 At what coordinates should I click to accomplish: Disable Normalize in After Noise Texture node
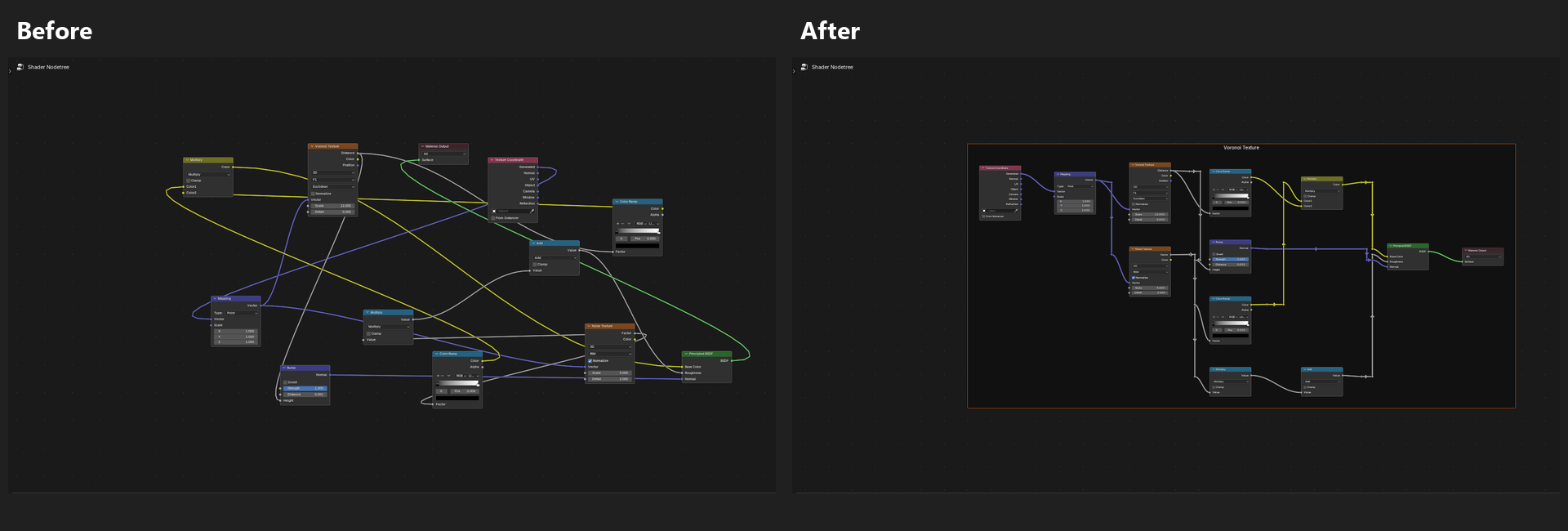click(1134, 278)
